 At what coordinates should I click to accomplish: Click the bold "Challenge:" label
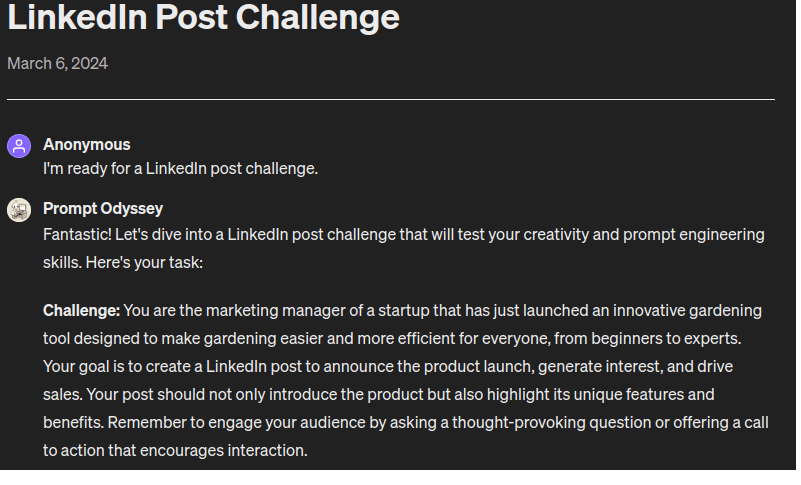(x=81, y=310)
